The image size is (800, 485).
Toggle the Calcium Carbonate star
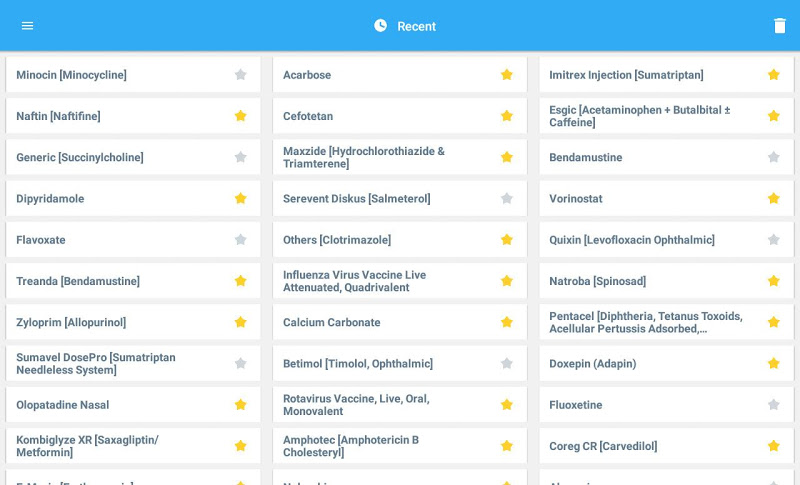pos(507,322)
